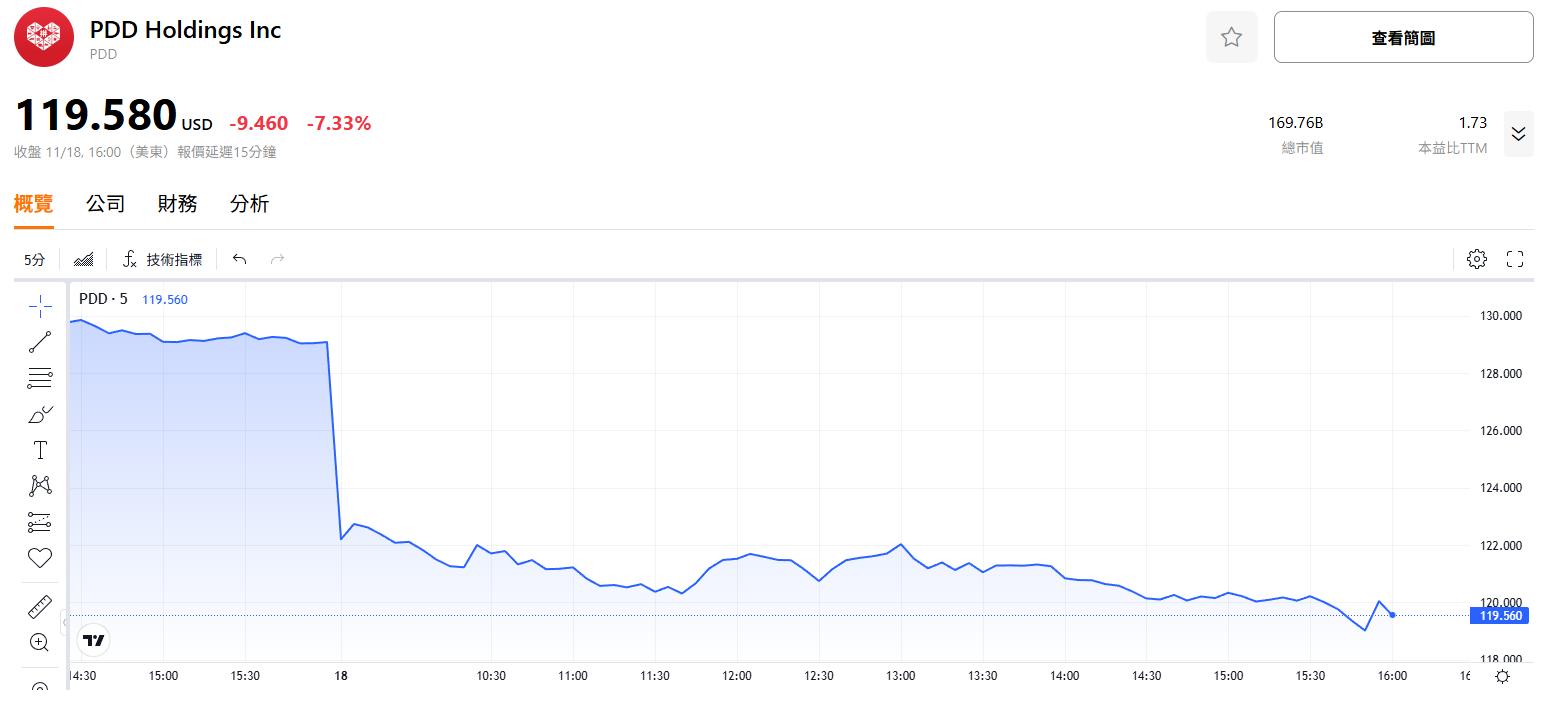Select the ruler measure tool
The height and width of the screenshot is (702, 1544).
click(x=40, y=606)
